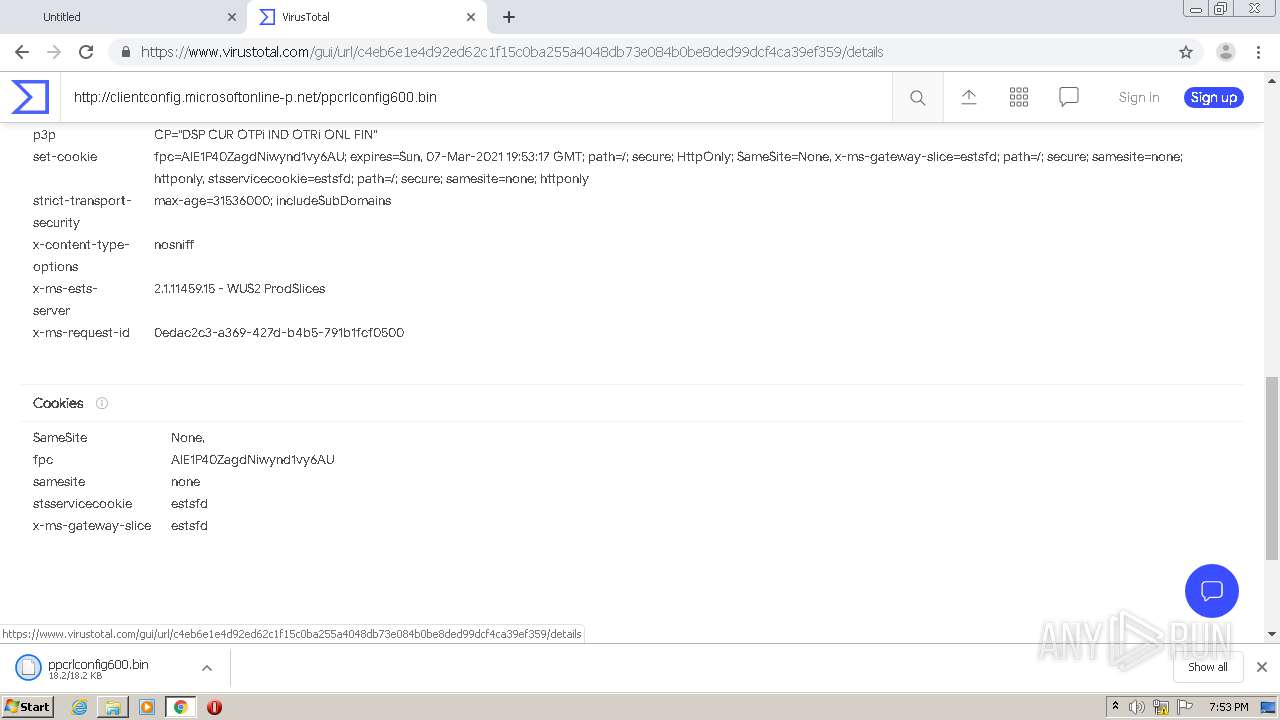Click the page vertical scrollbar thumb

1271,468
